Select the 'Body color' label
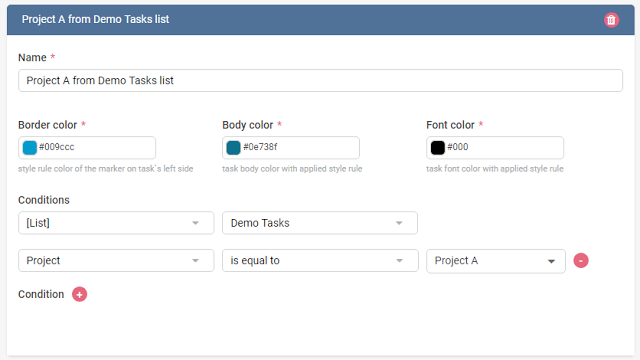The width and height of the screenshot is (640, 360). [248, 125]
